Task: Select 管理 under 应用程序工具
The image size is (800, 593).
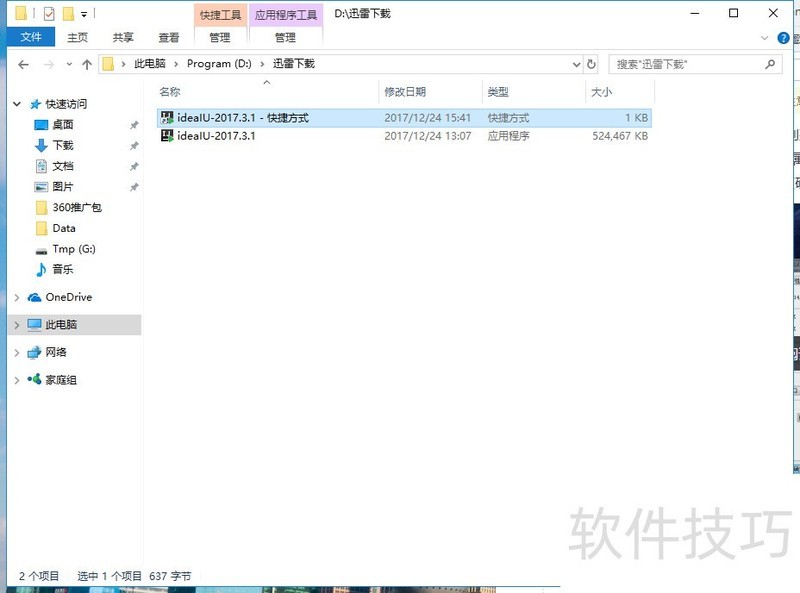Action: pyautogui.click(x=285, y=37)
